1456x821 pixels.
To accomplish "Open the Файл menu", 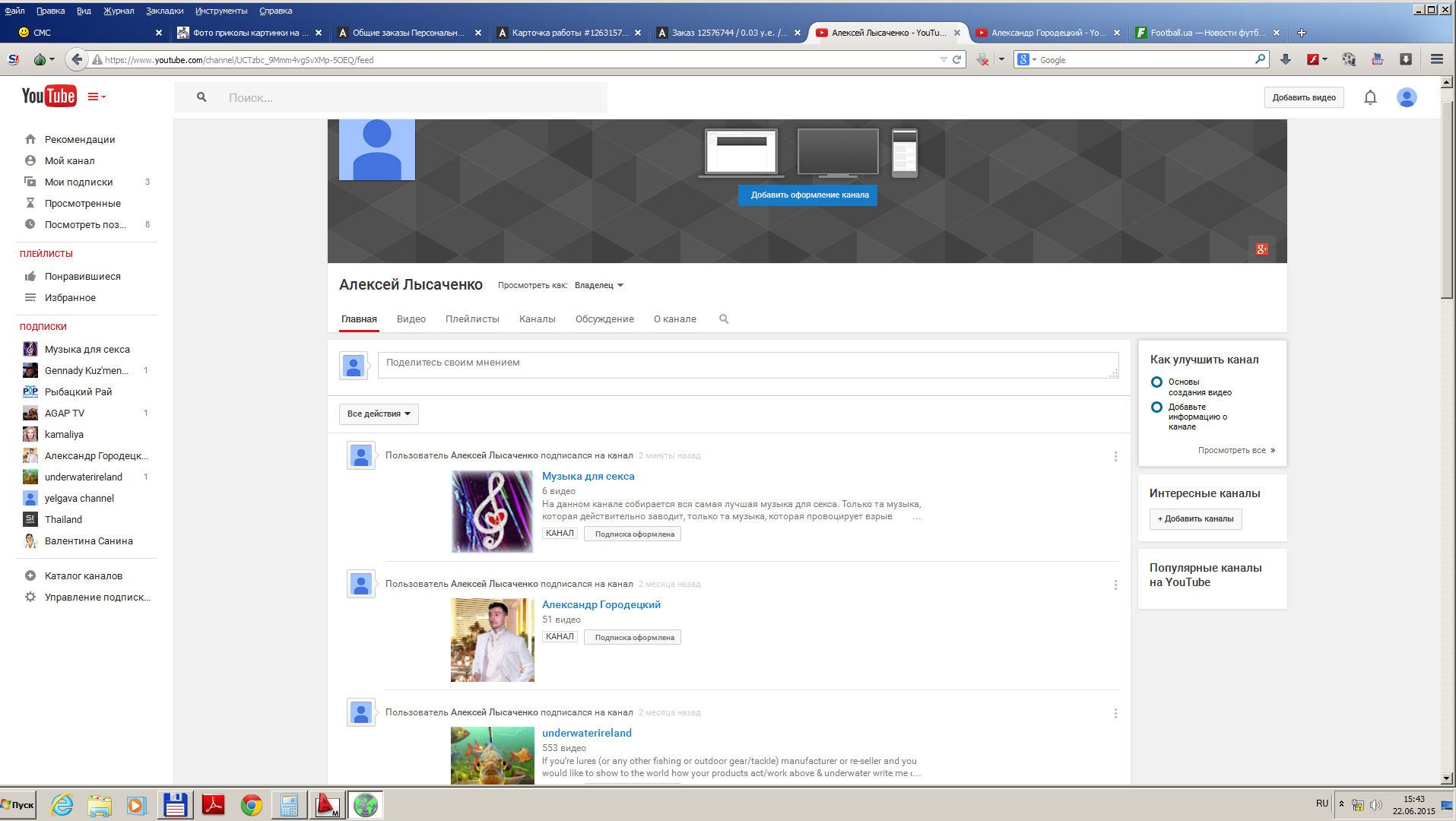I will (x=14, y=11).
